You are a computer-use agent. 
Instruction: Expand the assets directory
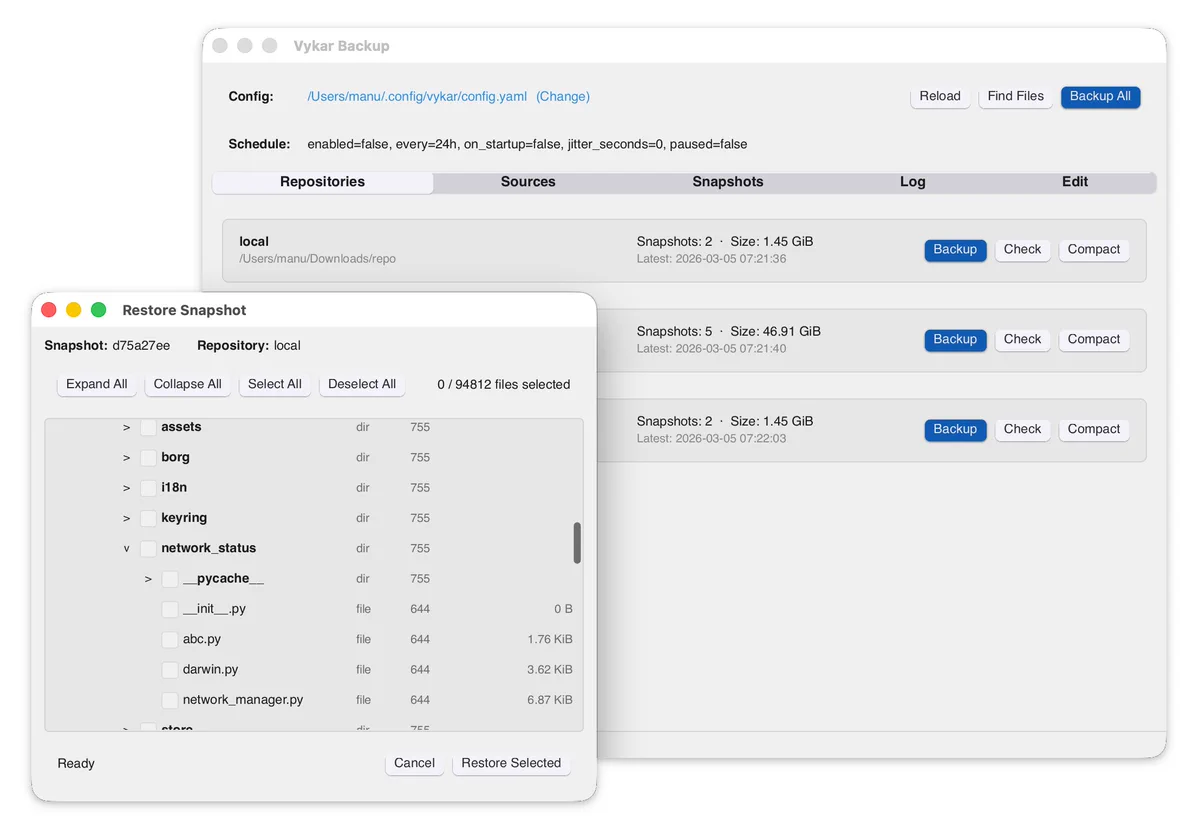[x=127, y=428]
